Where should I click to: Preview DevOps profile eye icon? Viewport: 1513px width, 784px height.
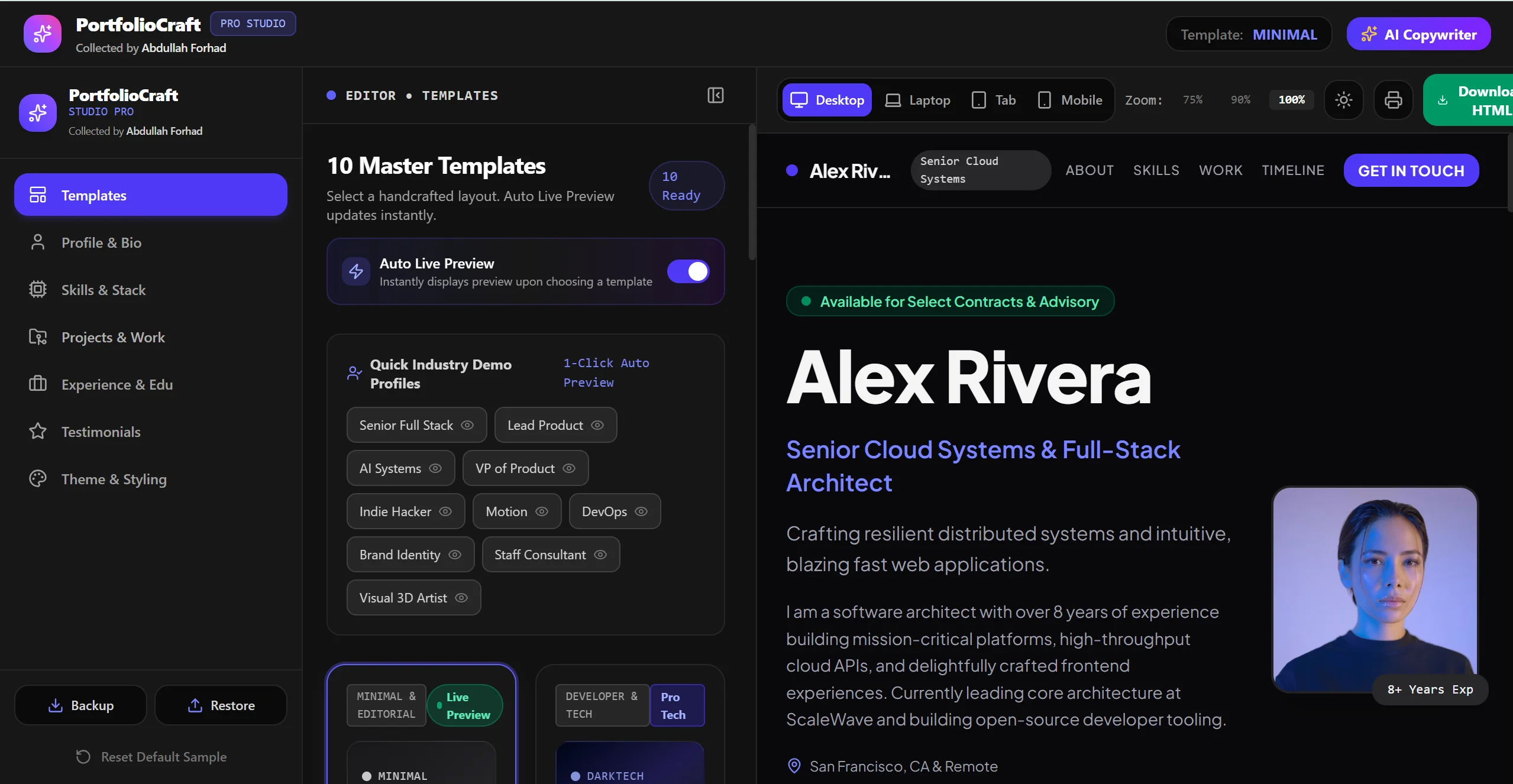point(641,511)
